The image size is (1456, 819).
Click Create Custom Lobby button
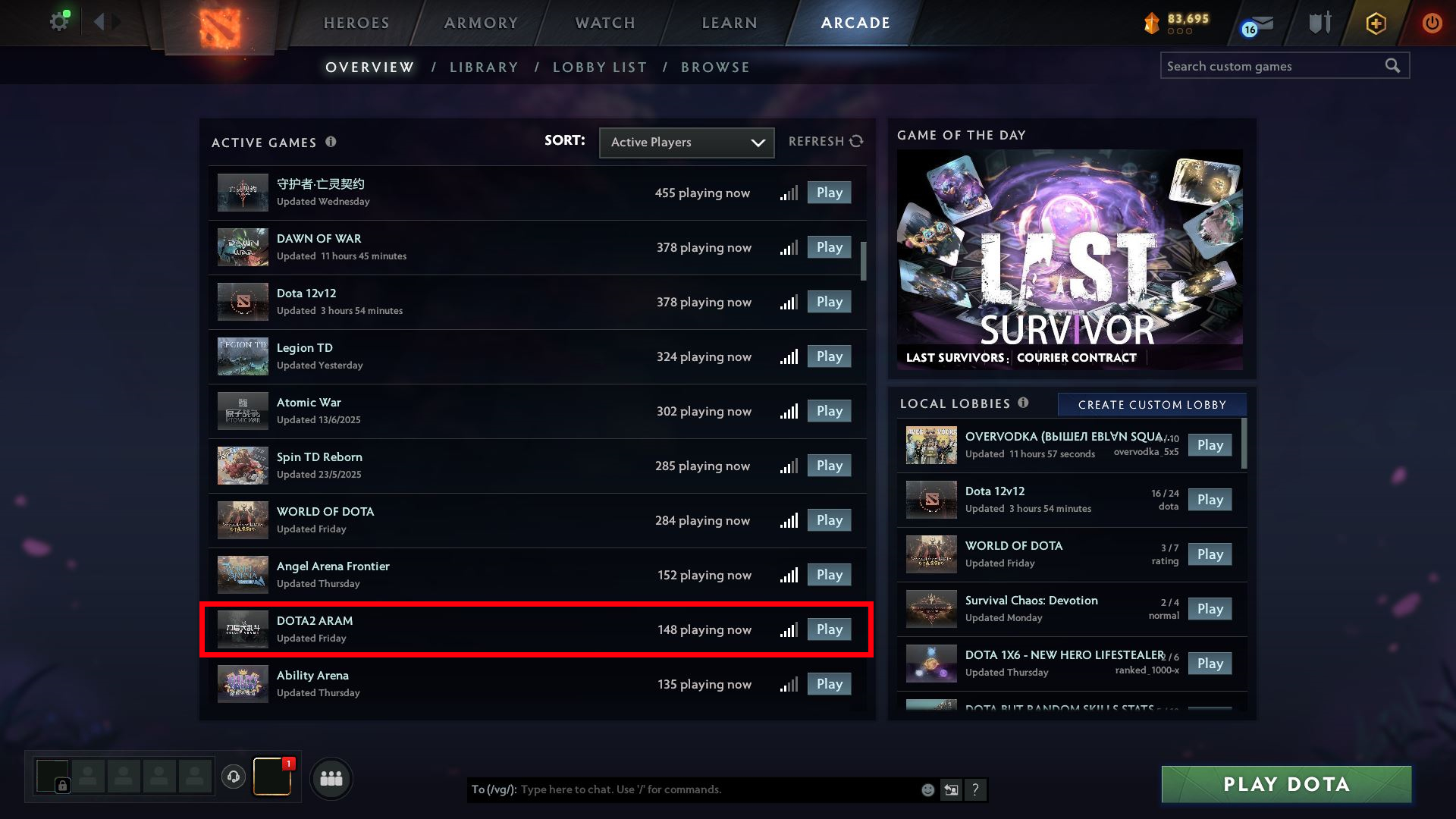[x=1152, y=405]
